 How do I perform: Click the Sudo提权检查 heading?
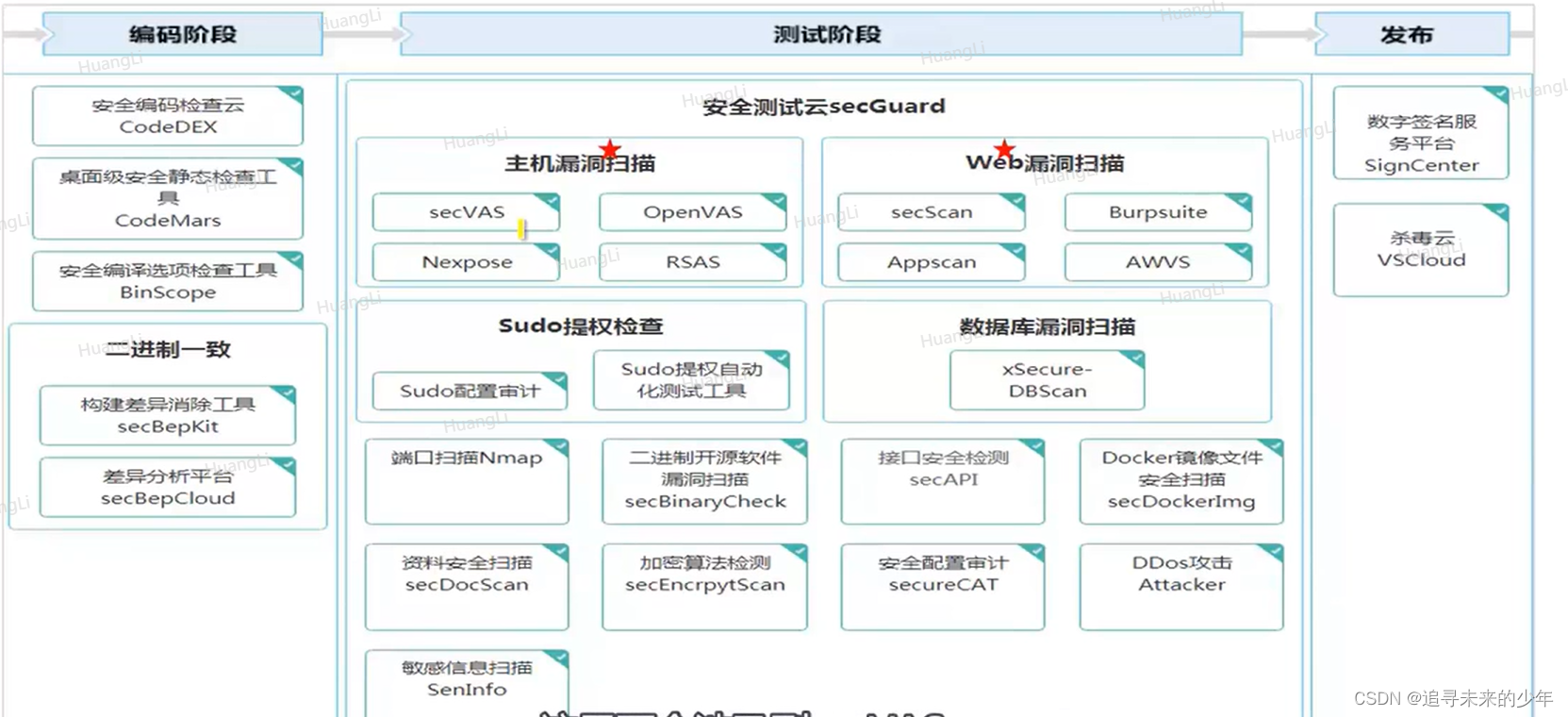pyautogui.click(x=581, y=326)
